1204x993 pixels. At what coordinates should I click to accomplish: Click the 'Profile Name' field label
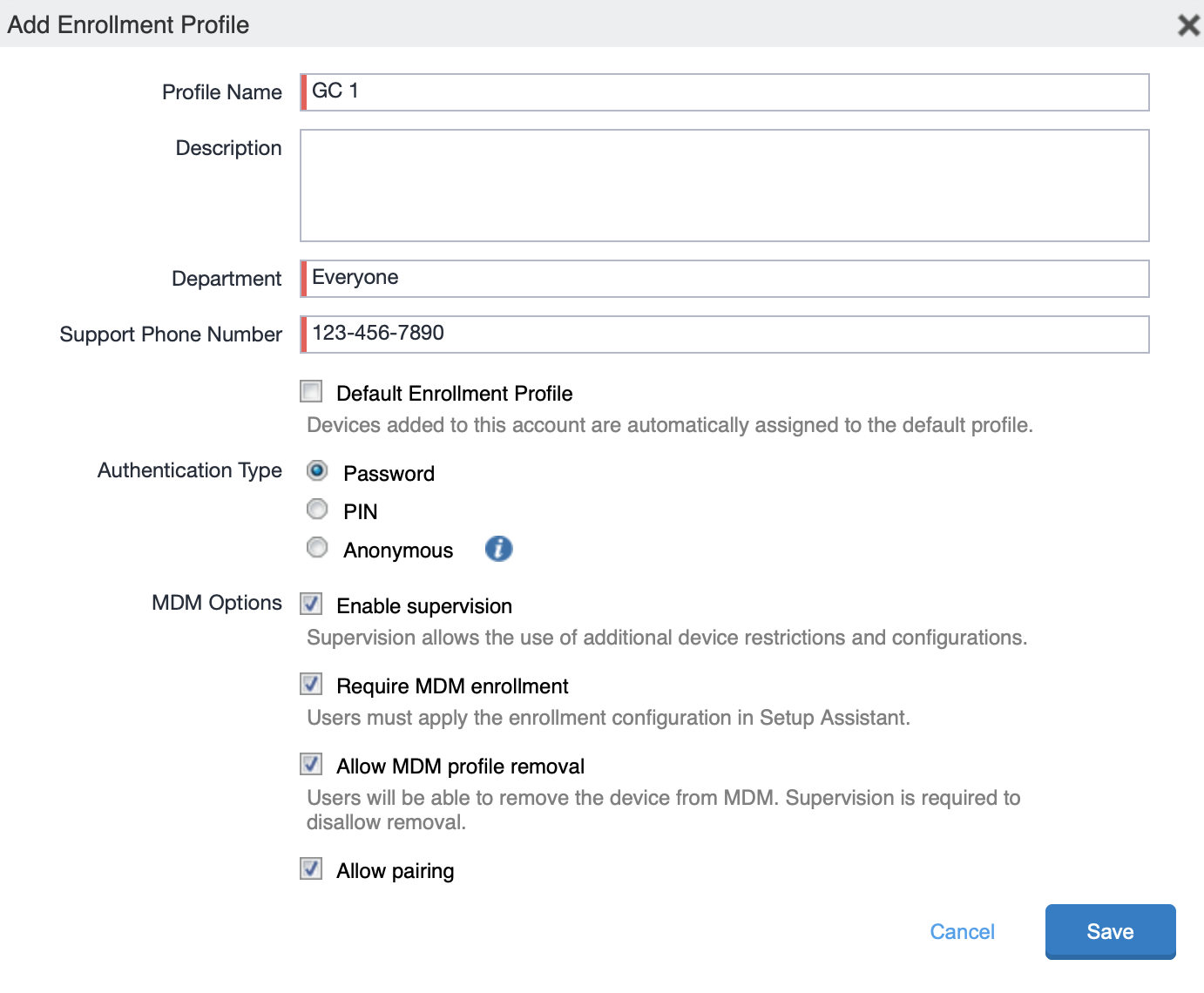pyautogui.click(x=221, y=92)
